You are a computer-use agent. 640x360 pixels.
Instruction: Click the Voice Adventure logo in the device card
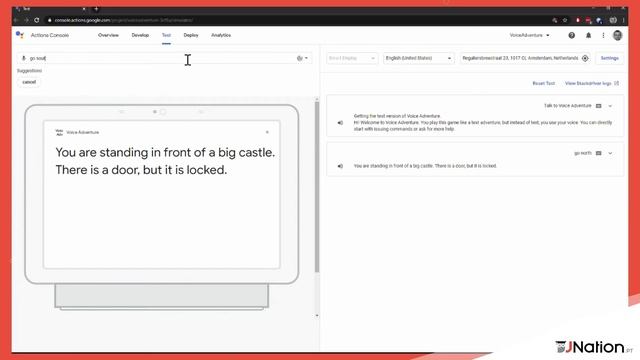coord(59,132)
